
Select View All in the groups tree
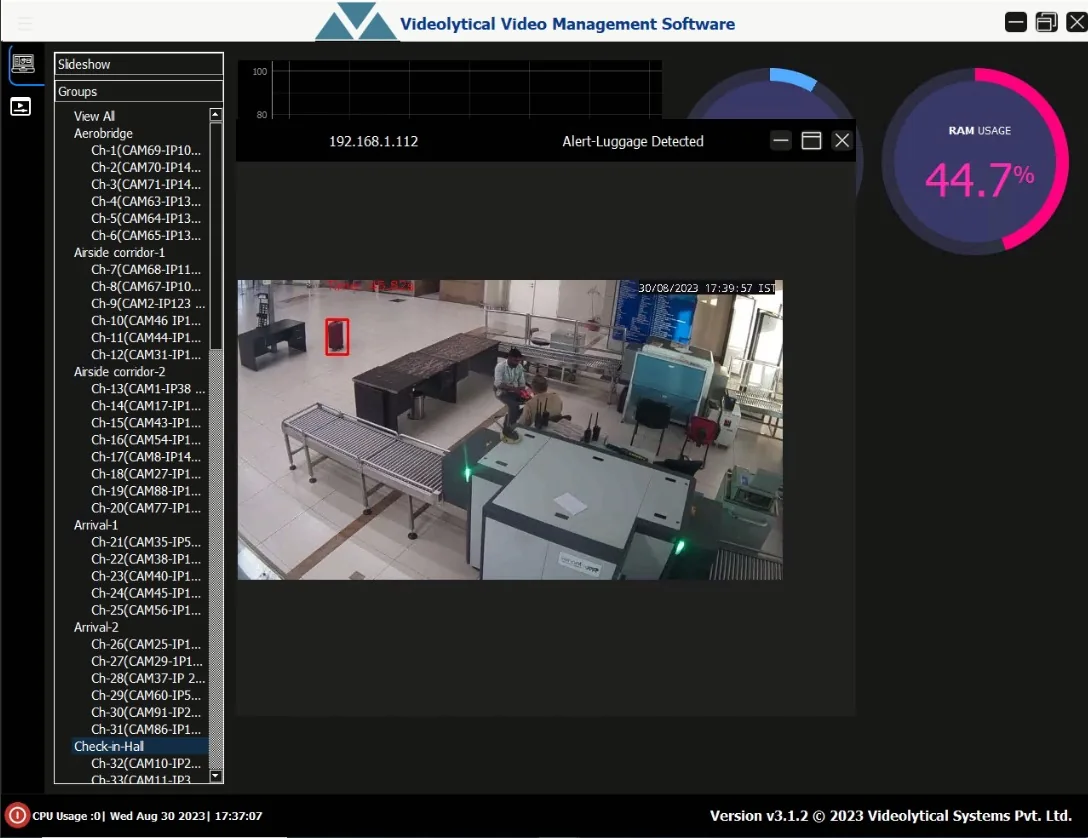94,116
